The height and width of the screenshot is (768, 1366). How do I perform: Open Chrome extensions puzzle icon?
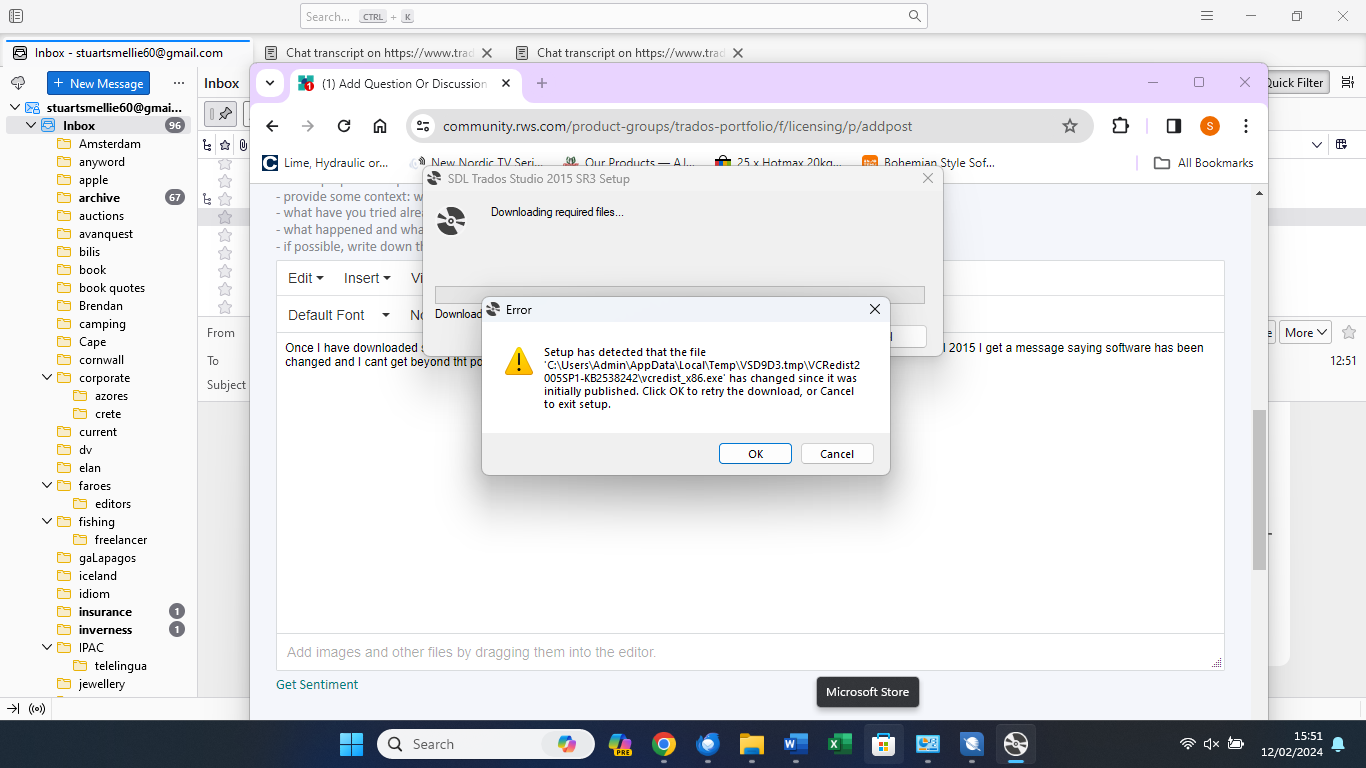1121,126
